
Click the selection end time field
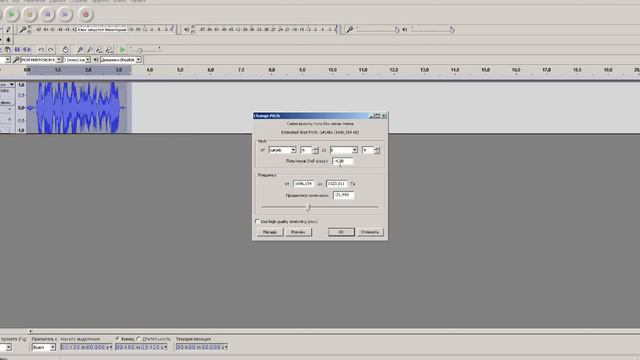141,347
